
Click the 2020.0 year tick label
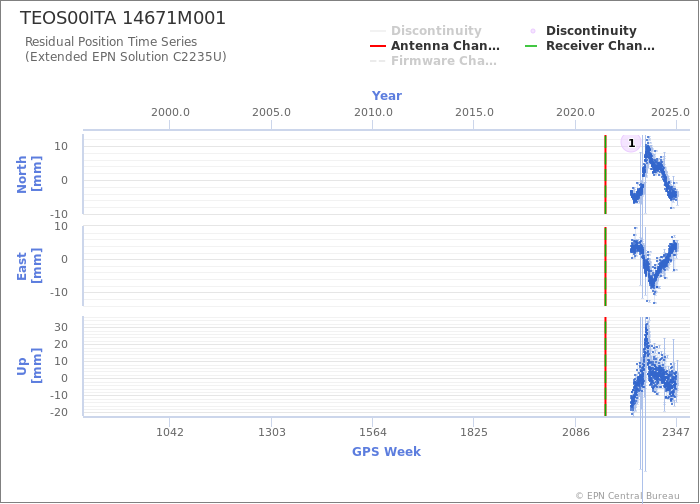pyautogui.click(x=575, y=112)
